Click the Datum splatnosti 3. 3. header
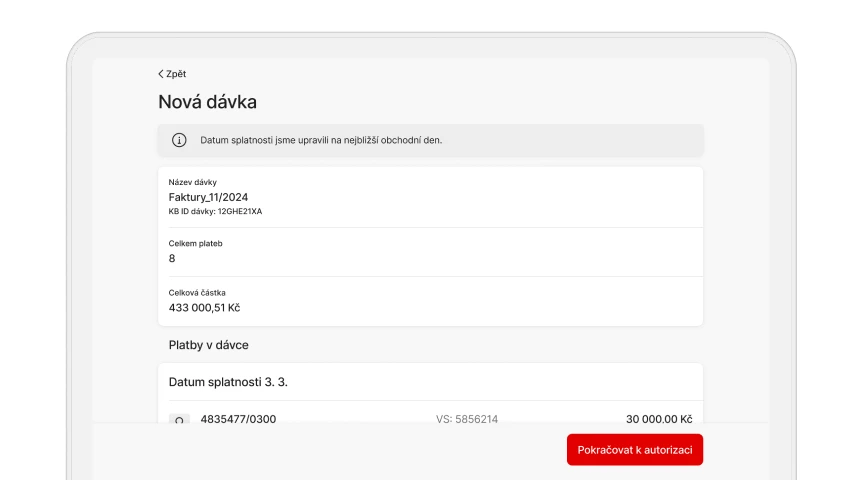The width and height of the screenshot is (864, 480). [x=228, y=382]
